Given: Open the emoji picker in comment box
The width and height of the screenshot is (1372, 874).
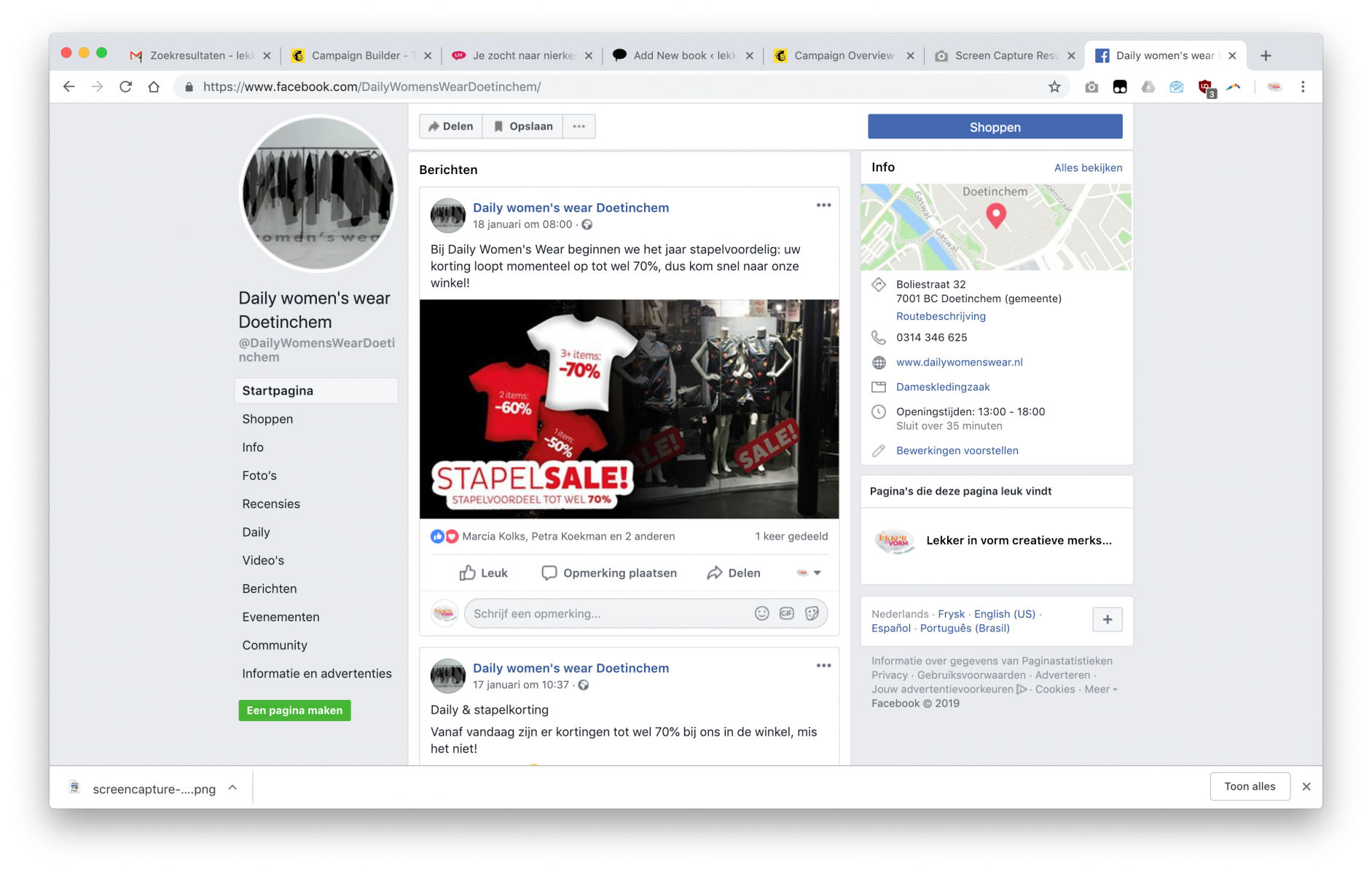Looking at the screenshot, I should pyautogui.click(x=761, y=613).
